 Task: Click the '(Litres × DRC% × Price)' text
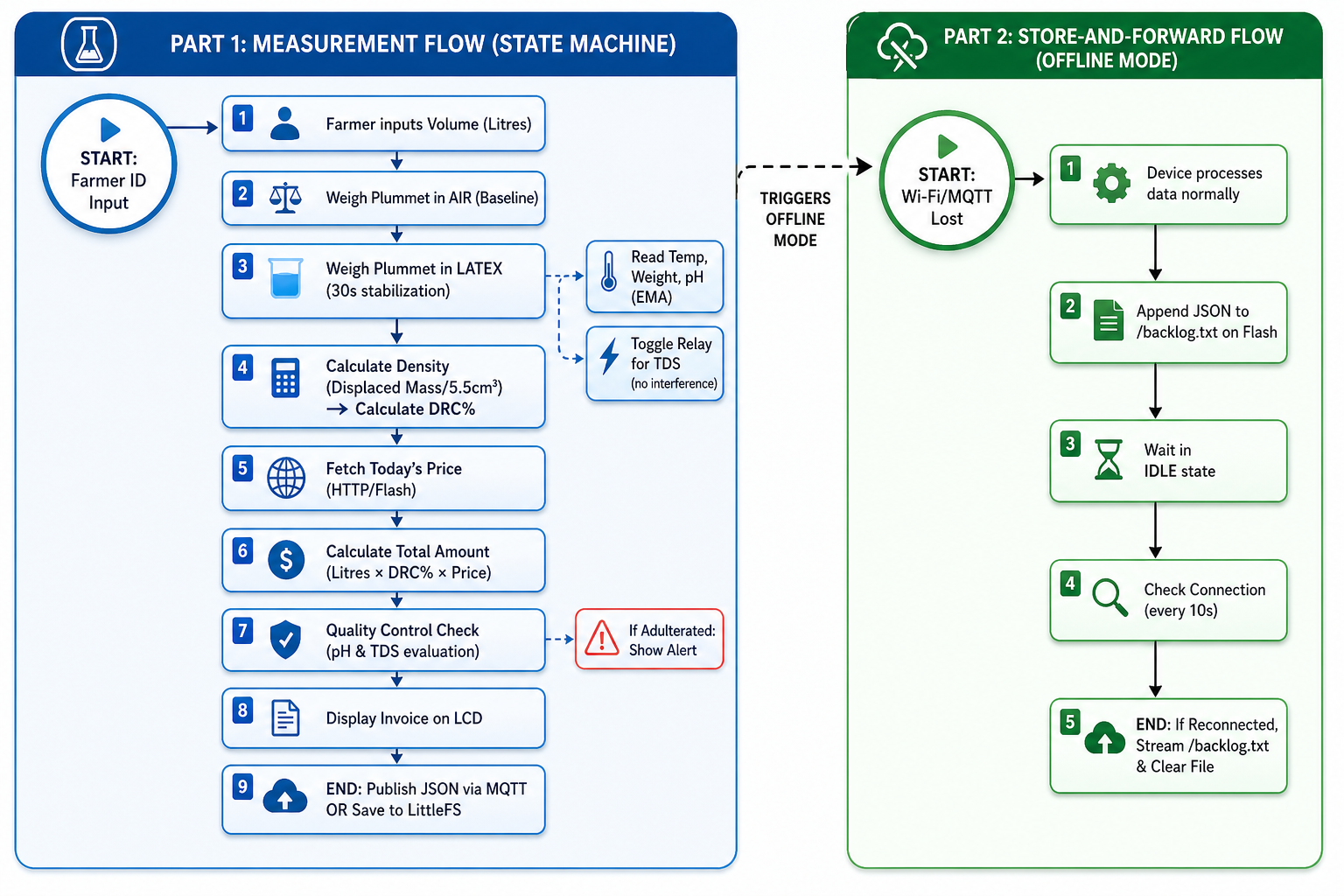click(409, 573)
